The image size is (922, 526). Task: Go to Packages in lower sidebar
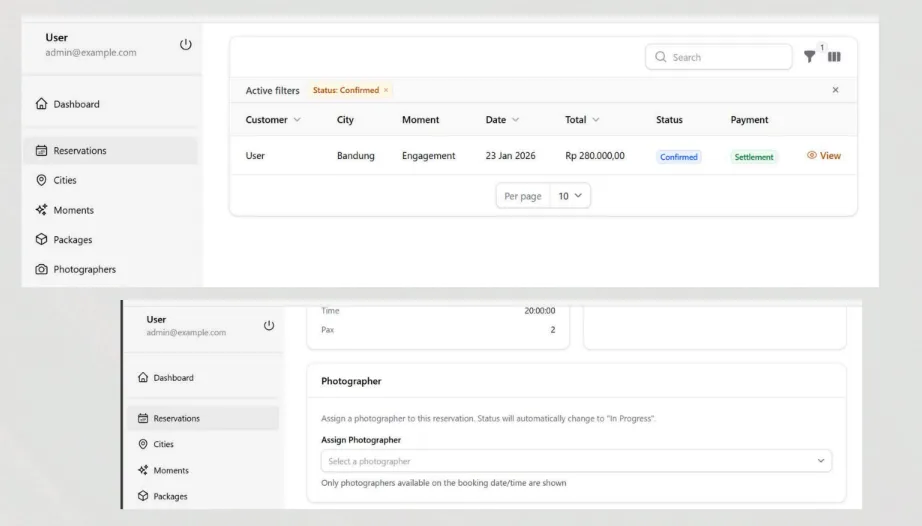click(x=203, y=496)
